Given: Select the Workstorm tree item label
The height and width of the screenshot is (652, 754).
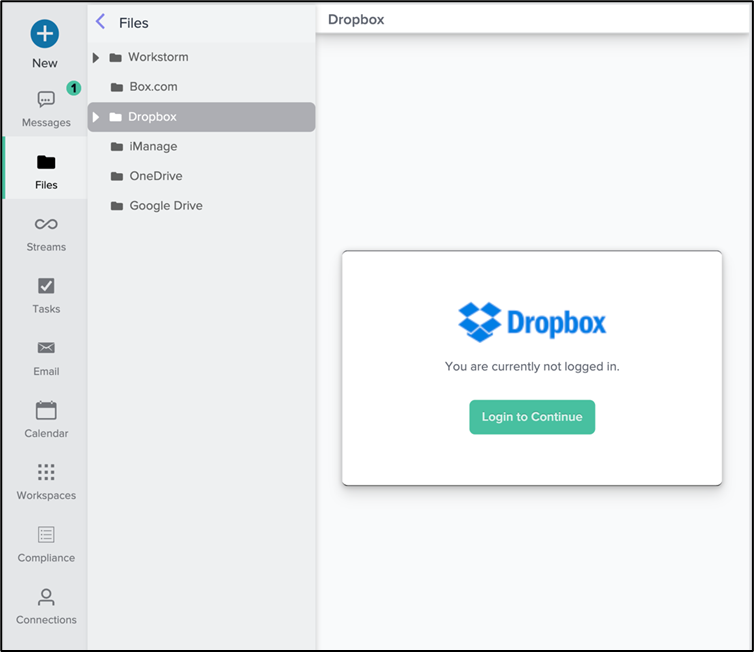Looking at the screenshot, I should tap(158, 57).
